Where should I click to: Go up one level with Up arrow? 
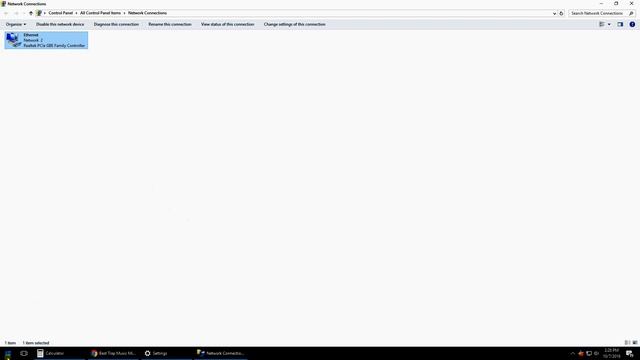(x=31, y=13)
